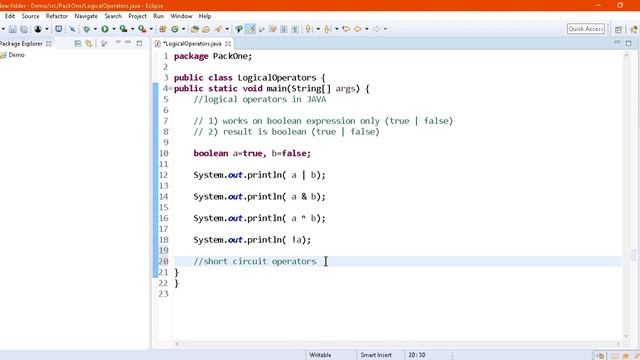Screen dimensions: 640x360
Task: Click the Java perspective icon
Action: pyautogui.click(x=634, y=29)
